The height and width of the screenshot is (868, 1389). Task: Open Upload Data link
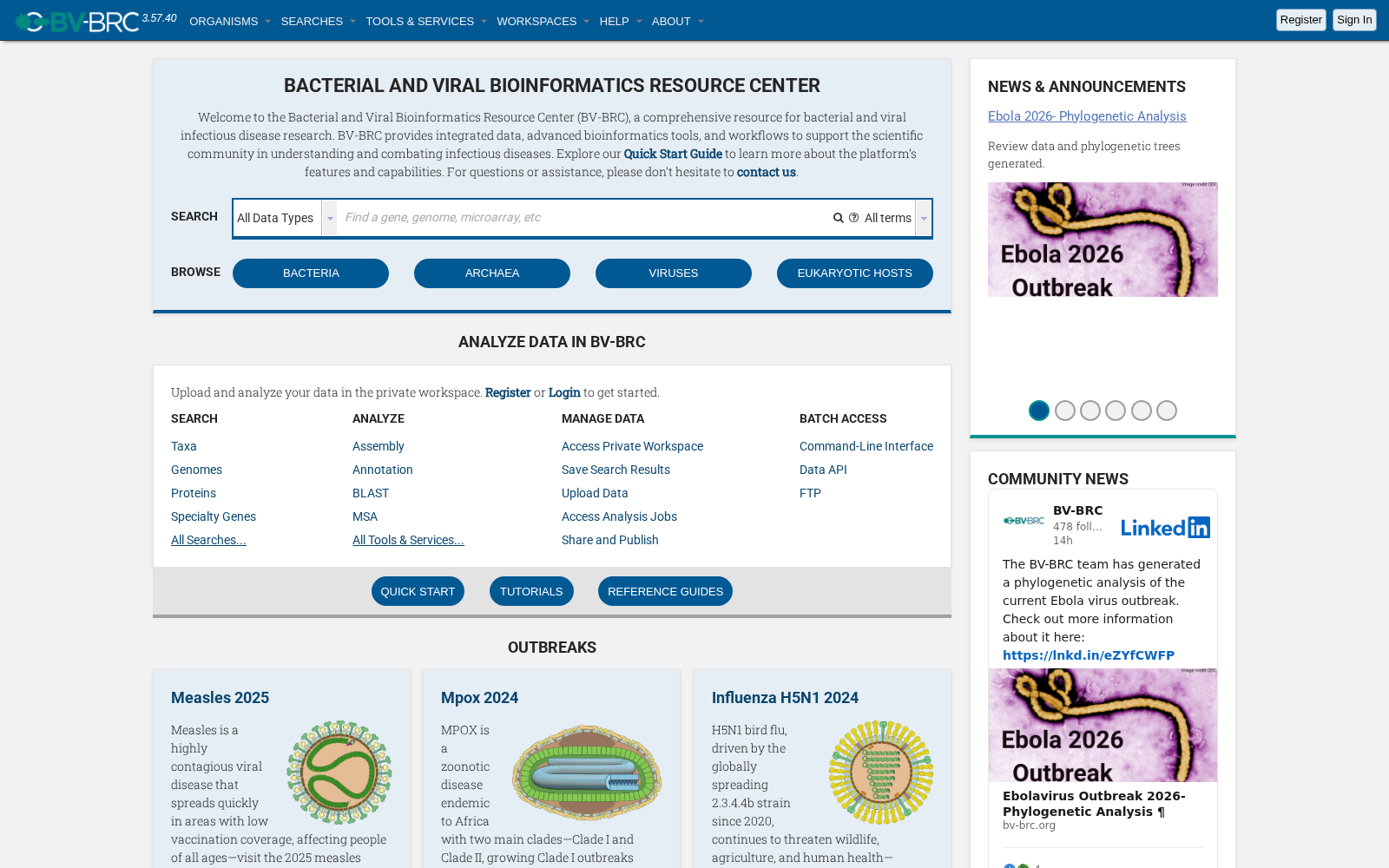595,493
